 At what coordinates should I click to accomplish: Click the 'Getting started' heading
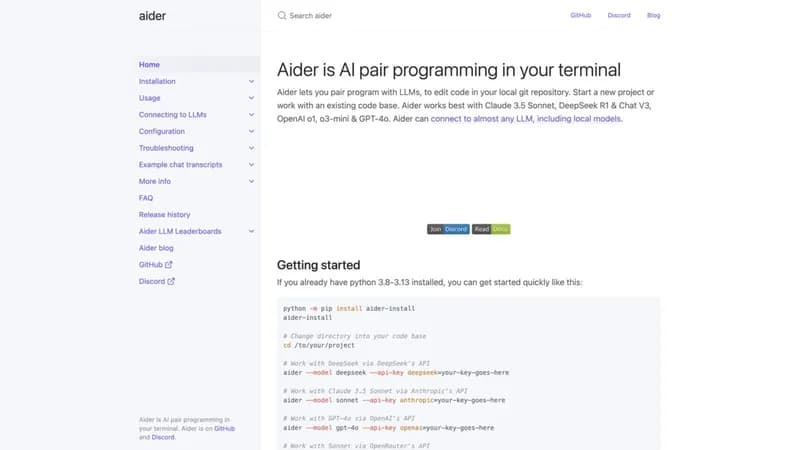[x=318, y=265]
